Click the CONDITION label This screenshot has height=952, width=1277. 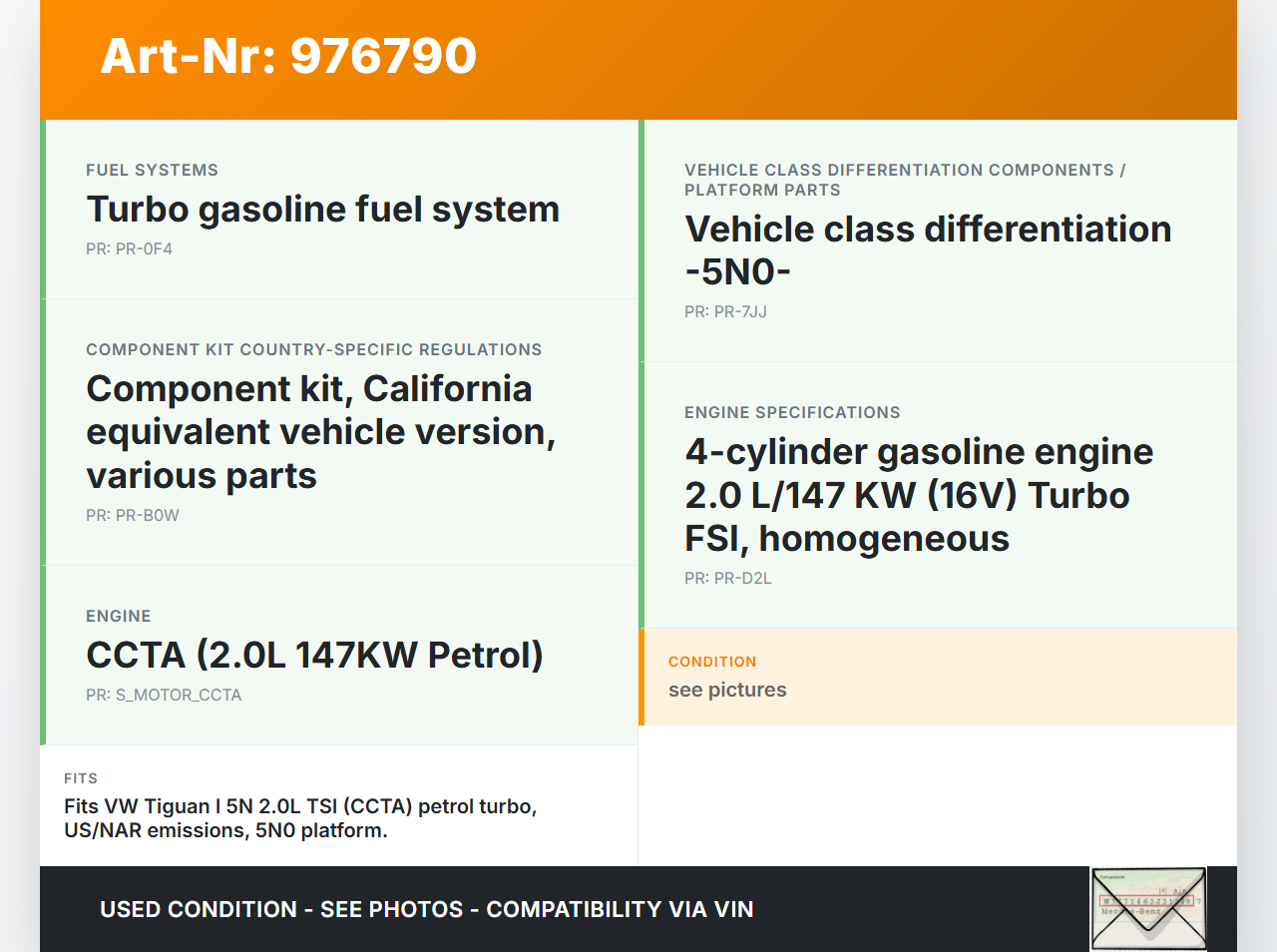pos(712,662)
